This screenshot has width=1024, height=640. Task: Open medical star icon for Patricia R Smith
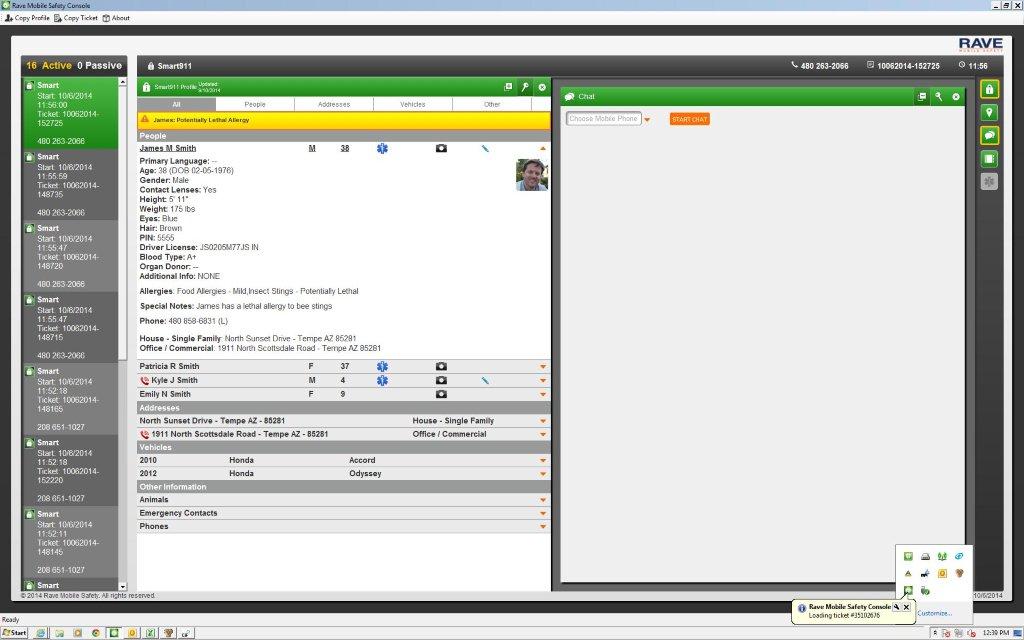pyautogui.click(x=382, y=366)
